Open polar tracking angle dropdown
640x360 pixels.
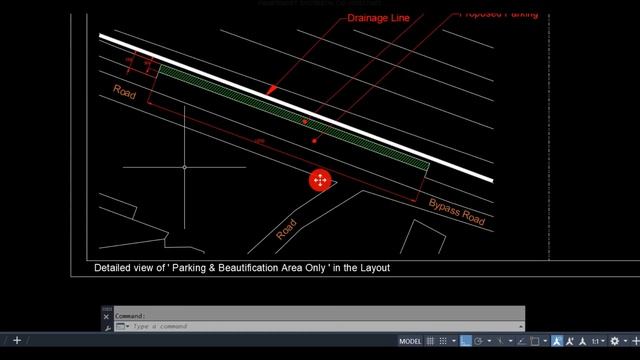(489, 341)
